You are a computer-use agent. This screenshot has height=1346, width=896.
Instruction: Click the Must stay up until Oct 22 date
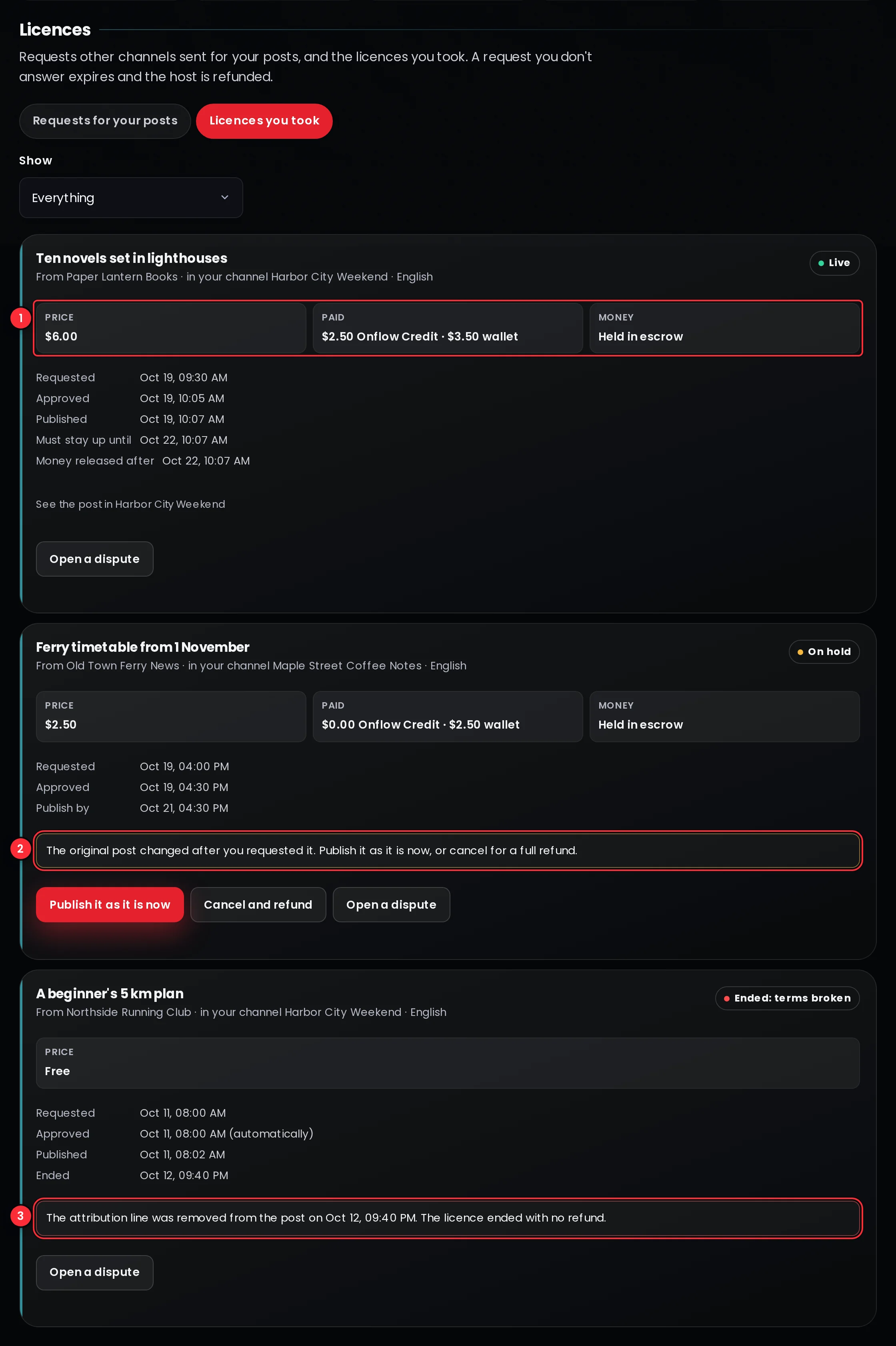coord(184,439)
